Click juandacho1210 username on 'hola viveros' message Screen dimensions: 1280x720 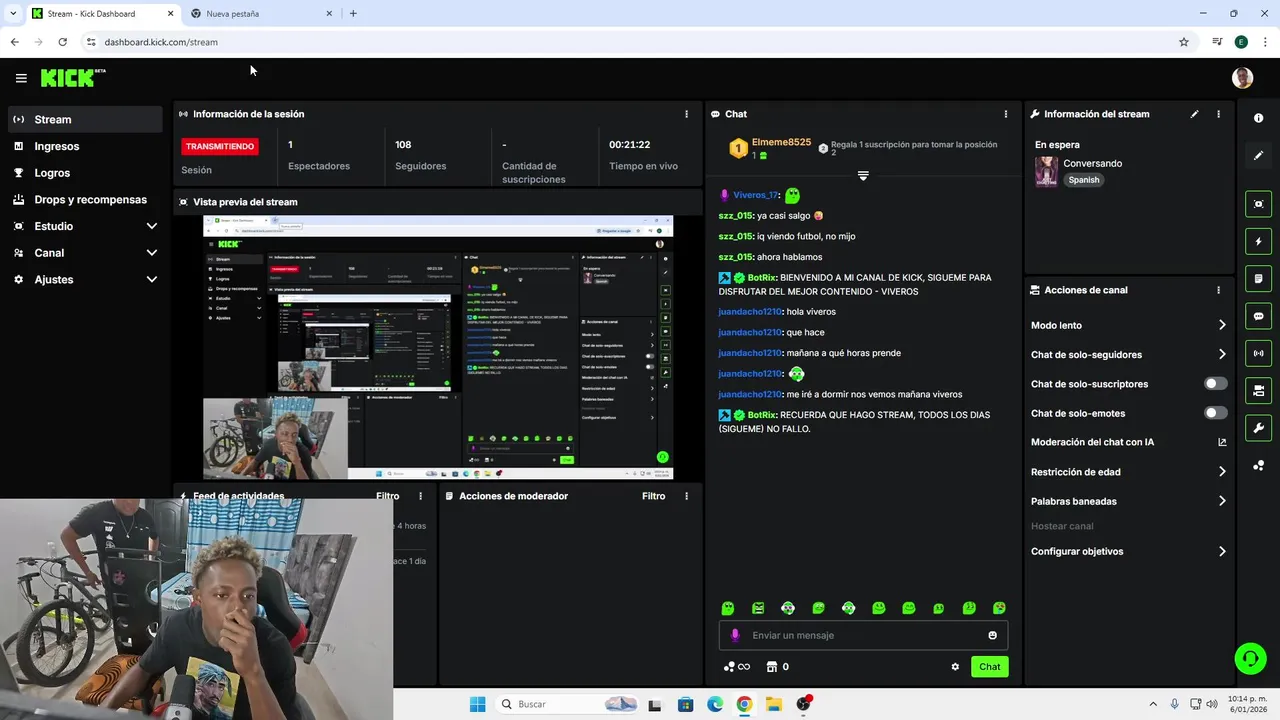tap(750, 312)
